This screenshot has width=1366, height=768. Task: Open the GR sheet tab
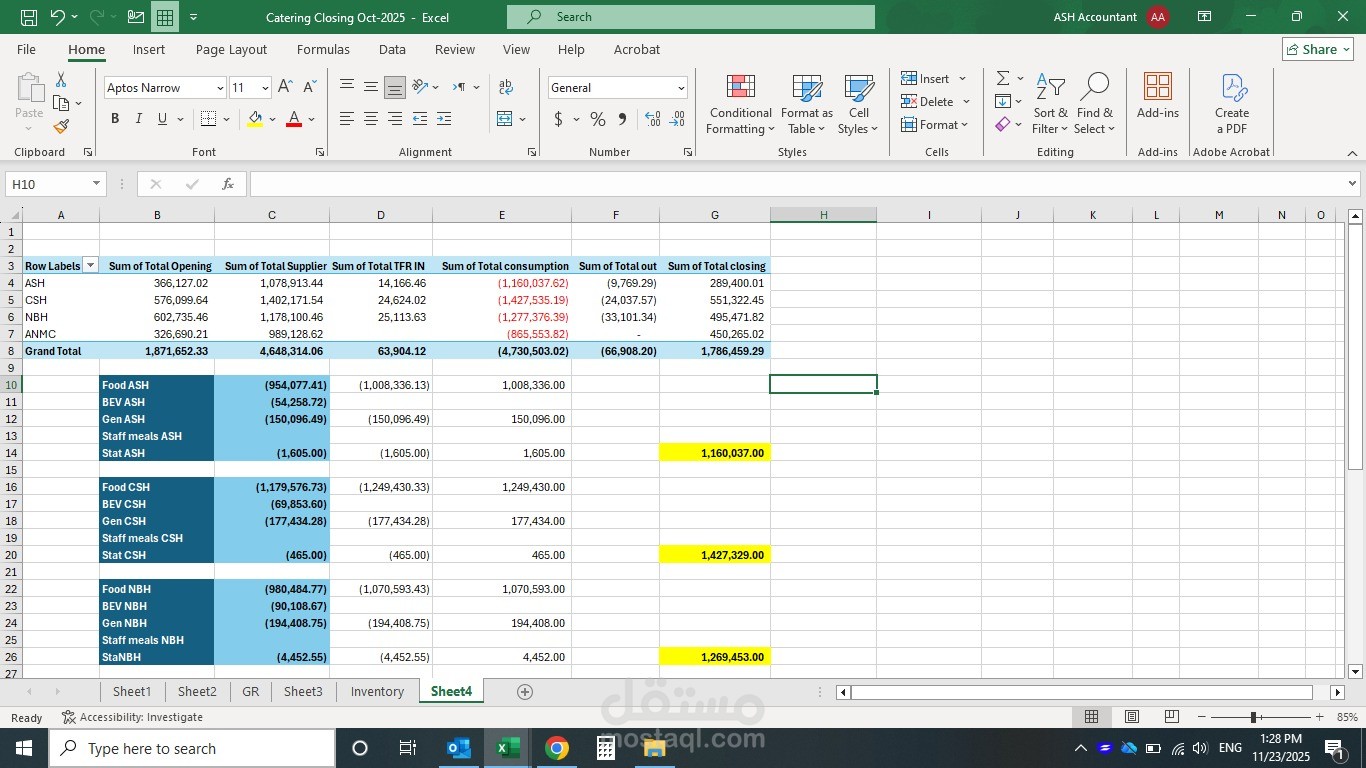pyautogui.click(x=250, y=692)
